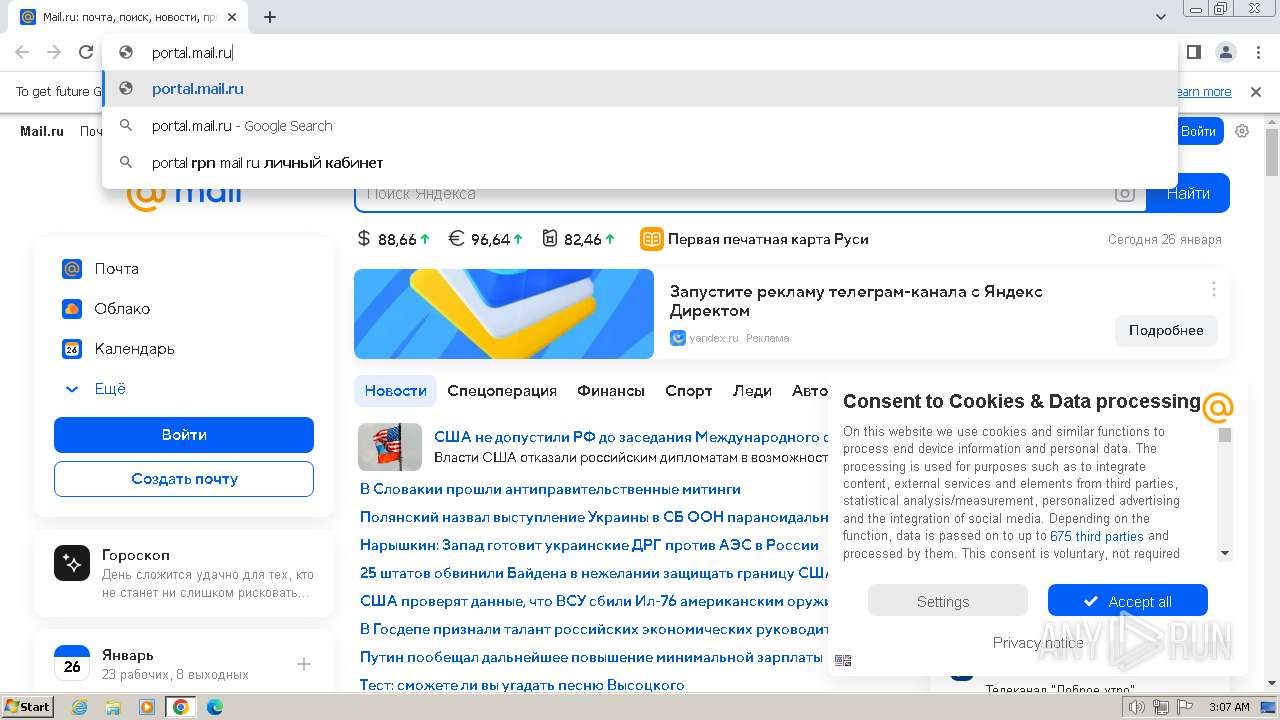Click the Windows Start button
The width and height of the screenshot is (1280, 720).
[27, 707]
